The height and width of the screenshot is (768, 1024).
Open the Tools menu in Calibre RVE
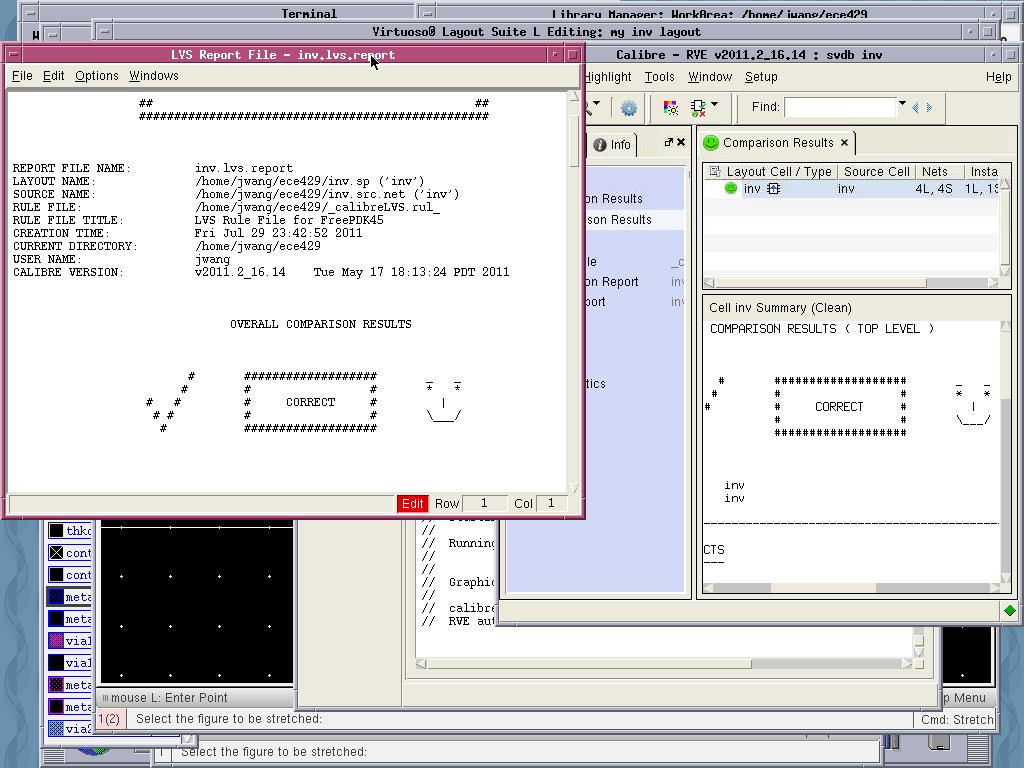click(x=659, y=77)
